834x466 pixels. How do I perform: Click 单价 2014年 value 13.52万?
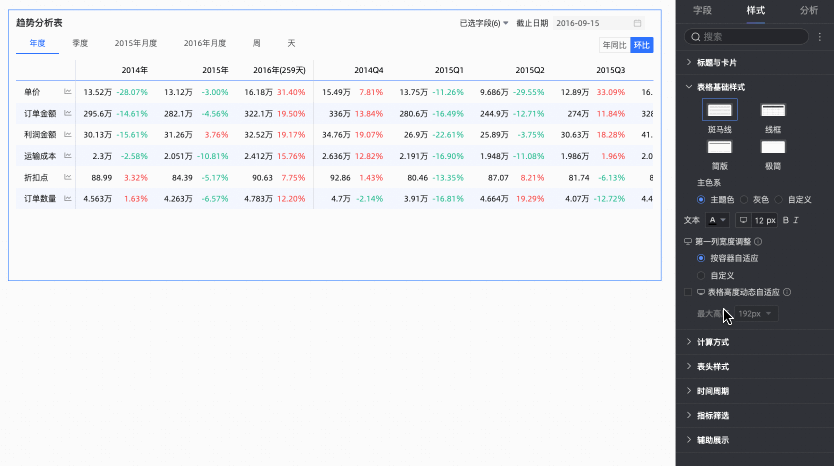click(x=97, y=92)
